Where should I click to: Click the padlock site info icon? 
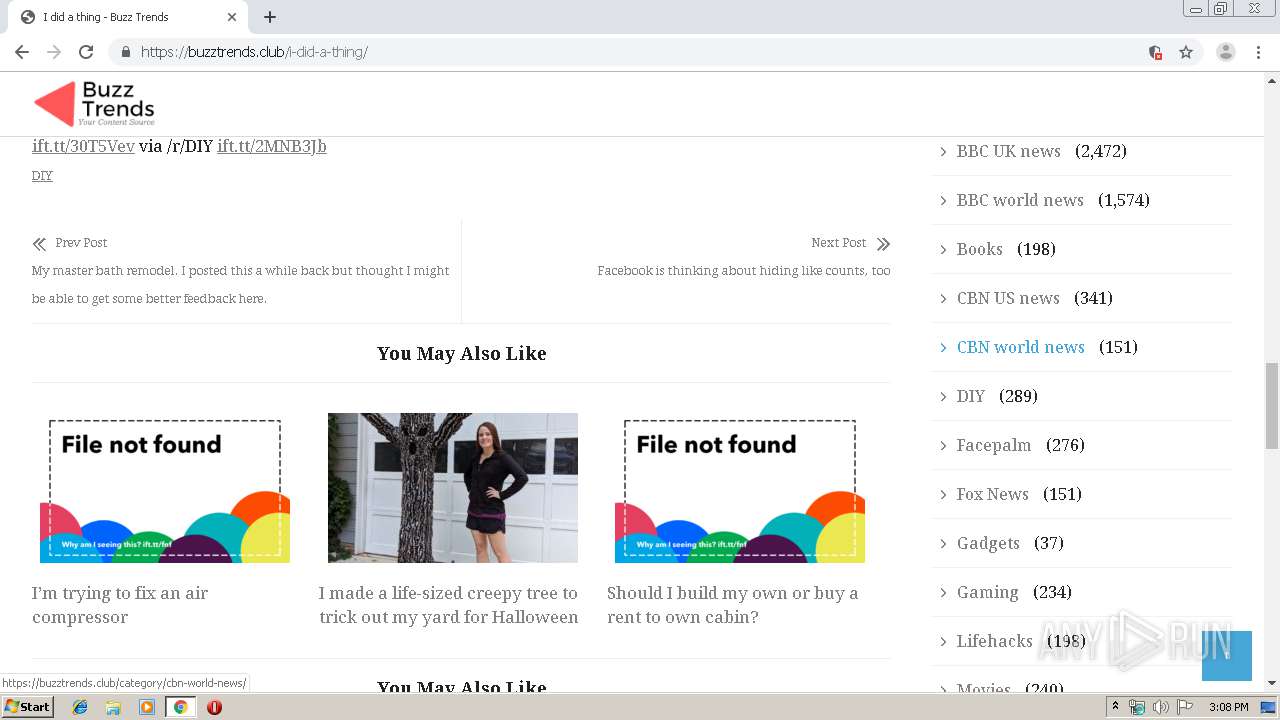coord(125,52)
